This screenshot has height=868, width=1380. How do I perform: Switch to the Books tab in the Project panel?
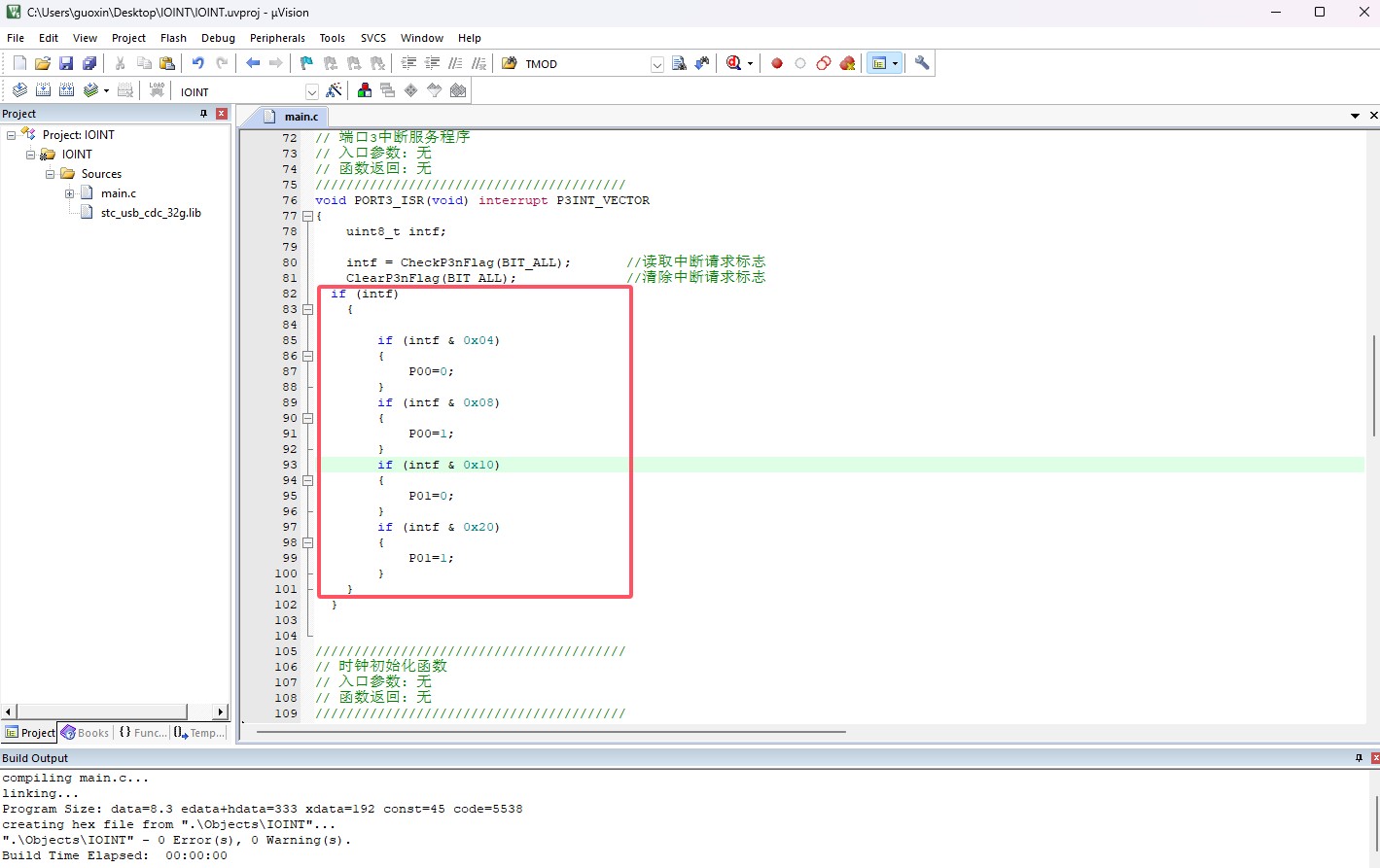pyautogui.click(x=86, y=733)
